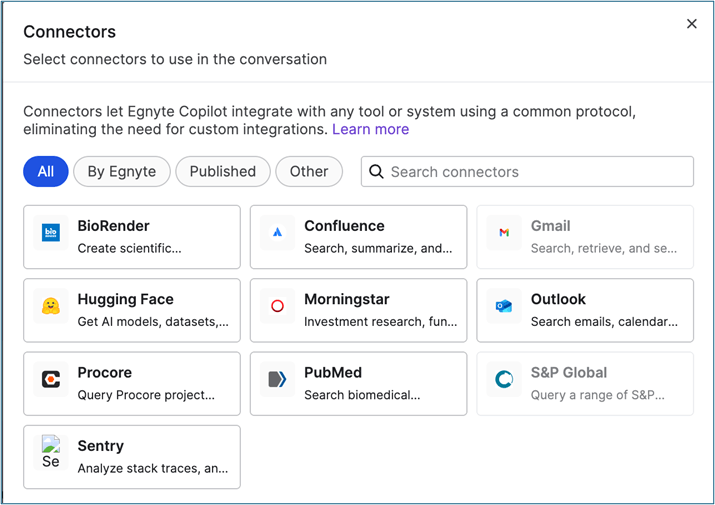Show Published connectors
This screenshot has height=505, width=715.
click(222, 171)
